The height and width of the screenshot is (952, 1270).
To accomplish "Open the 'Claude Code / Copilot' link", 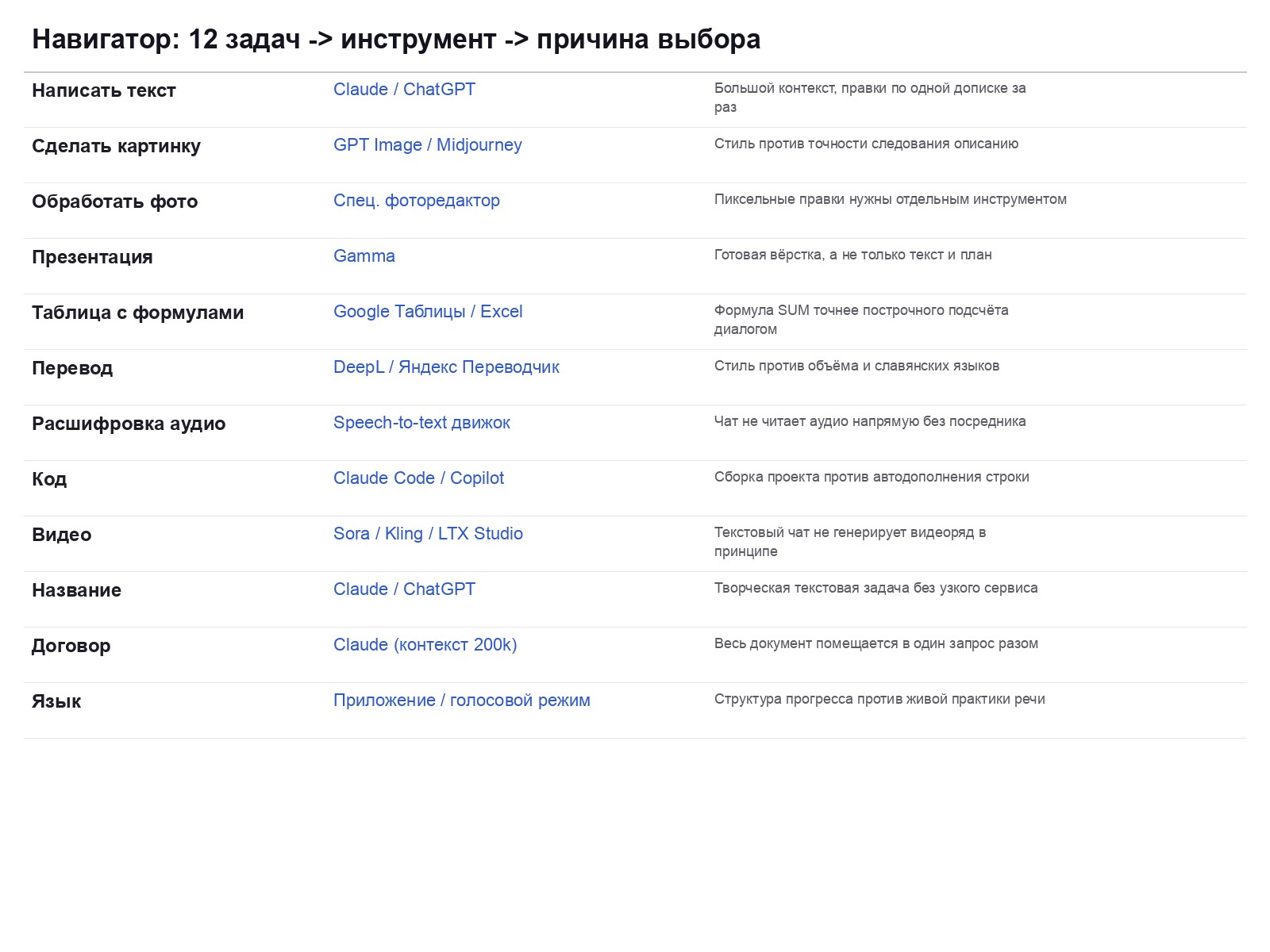I will (x=418, y=478).
